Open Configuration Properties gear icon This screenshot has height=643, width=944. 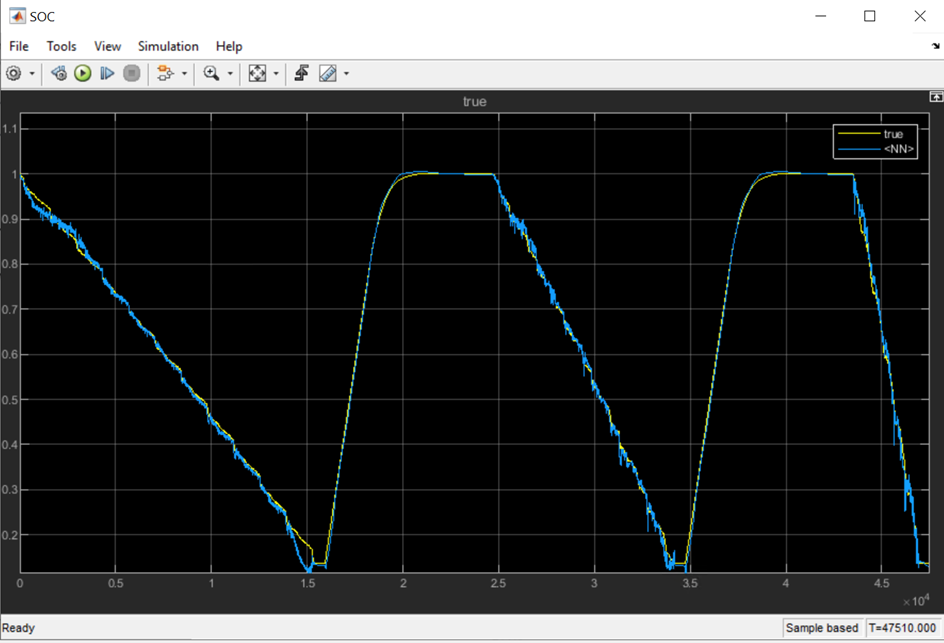[x=14, y=73]
